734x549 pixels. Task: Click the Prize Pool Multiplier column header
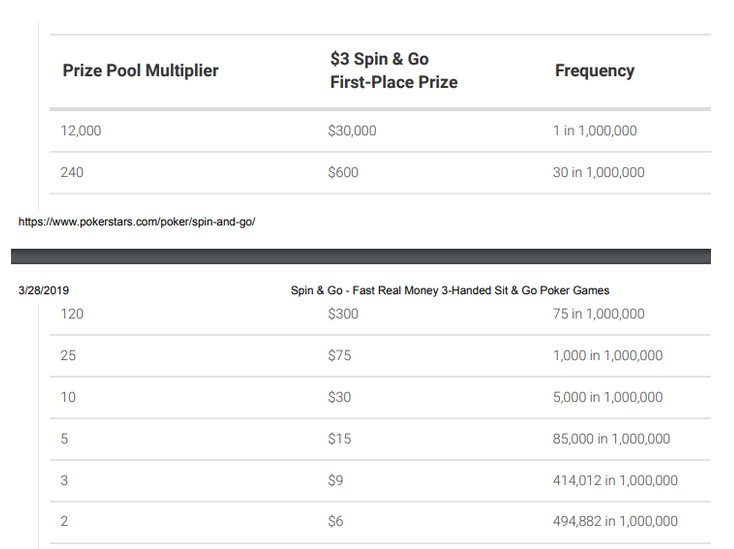(140, 71)
